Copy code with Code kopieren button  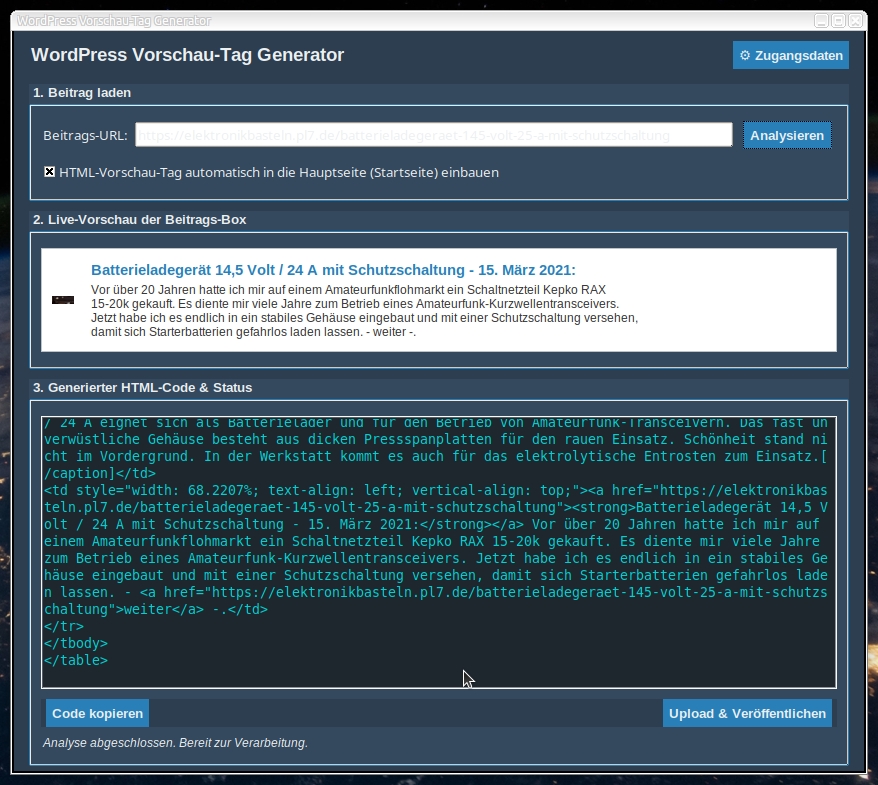[x=97, y=713]
